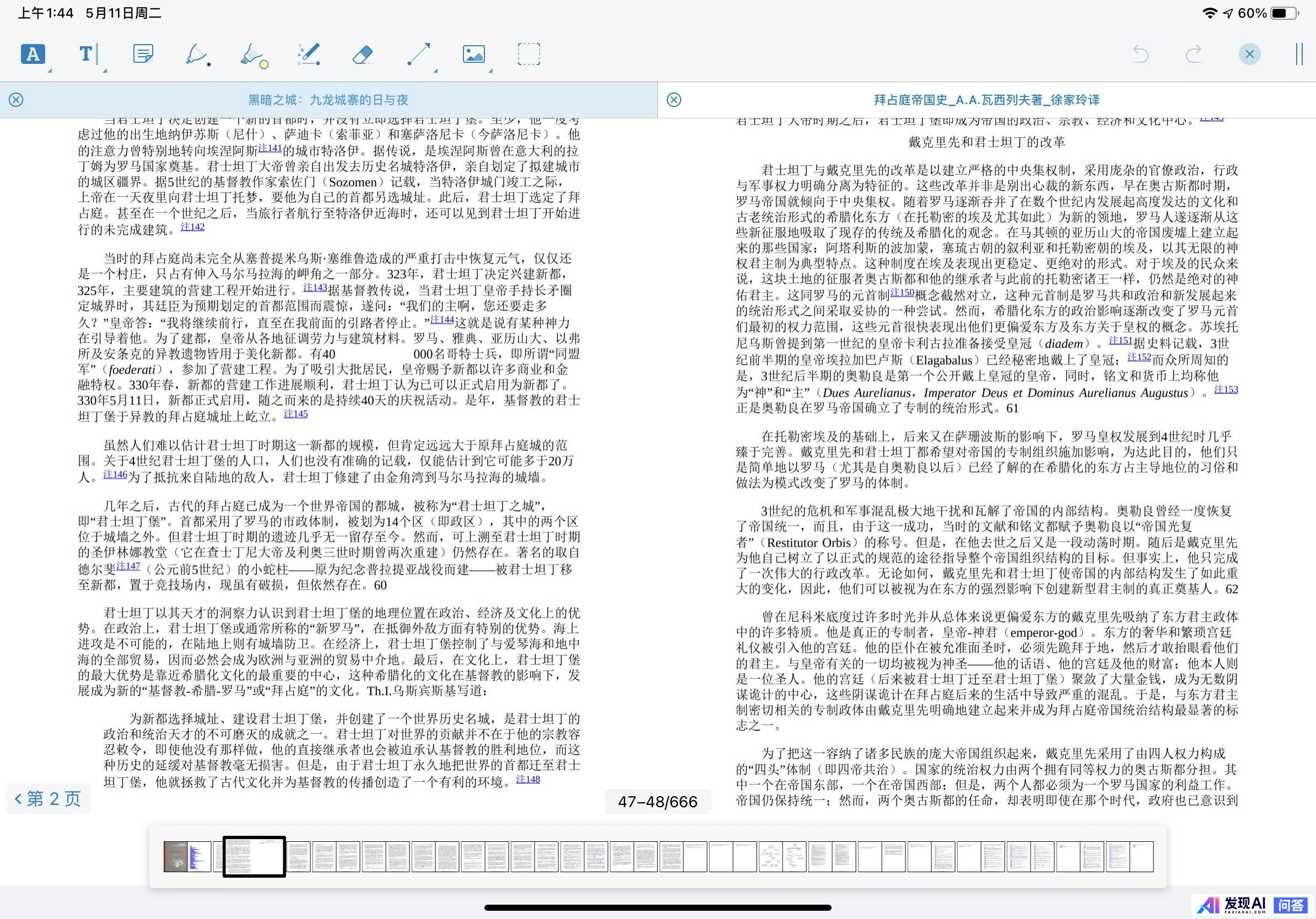Tap the word "diadem" in right page
This screenshot has width=1316, height=919.
(x=1064, y=344)
